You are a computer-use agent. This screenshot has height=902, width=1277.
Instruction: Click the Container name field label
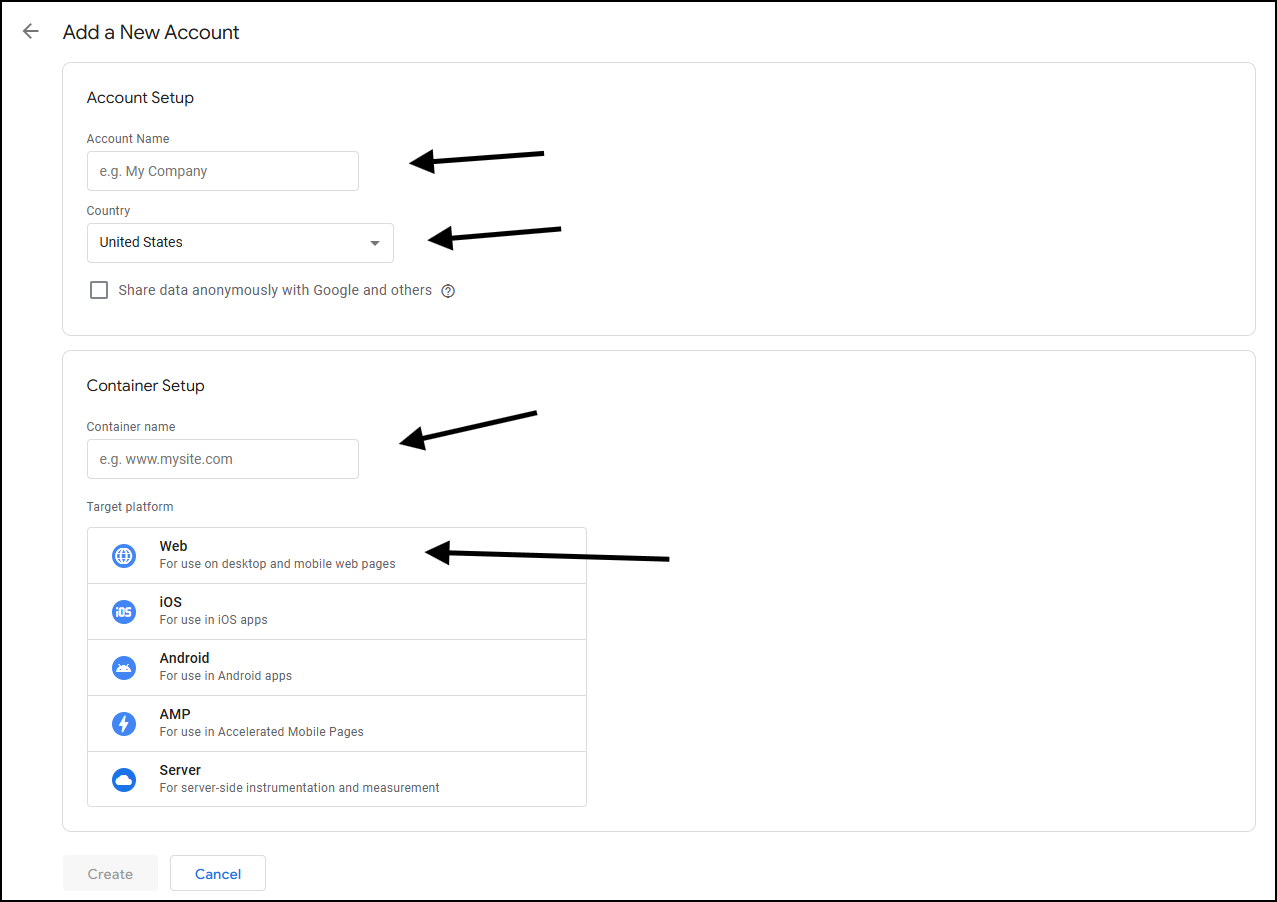coord(131,427)
